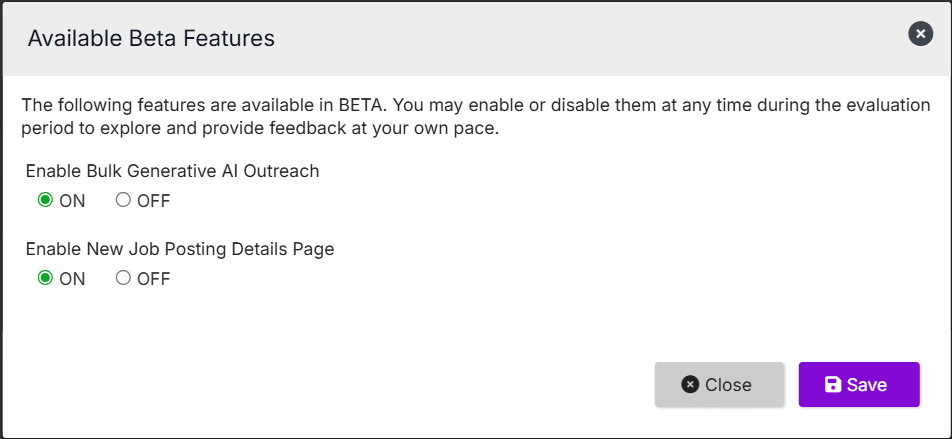
Task: Click the ON label under Bulk Generative AI Outreach
Action: pos(72,201)
